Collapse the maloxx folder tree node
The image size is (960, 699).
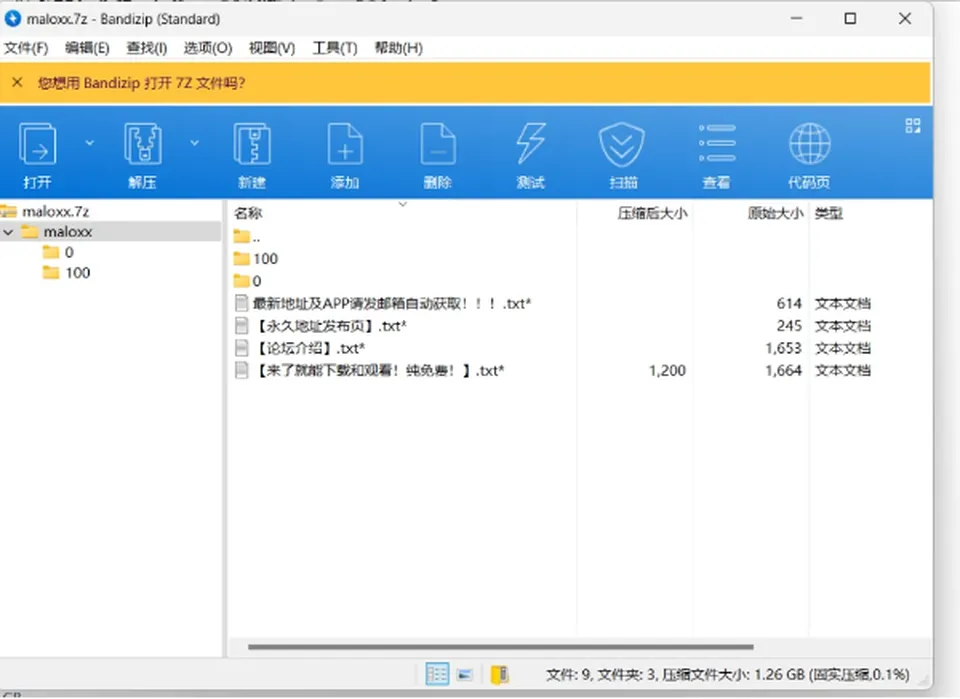(x=9, y=232)
